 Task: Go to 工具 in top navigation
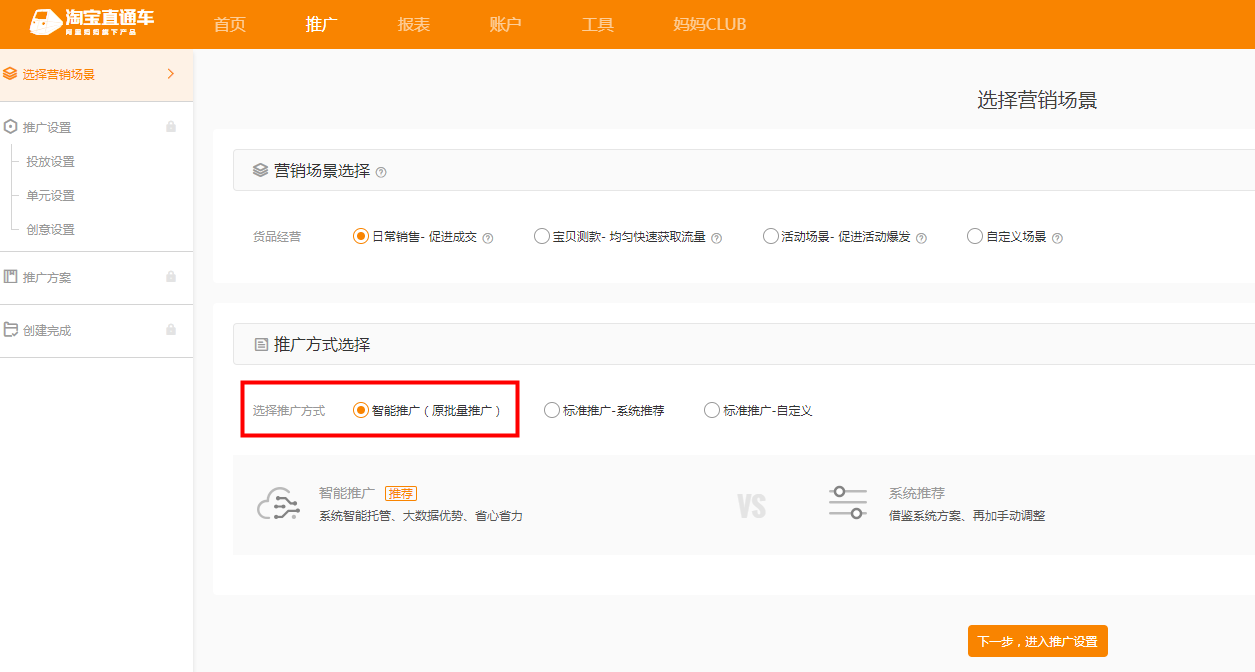pos(598,24)
